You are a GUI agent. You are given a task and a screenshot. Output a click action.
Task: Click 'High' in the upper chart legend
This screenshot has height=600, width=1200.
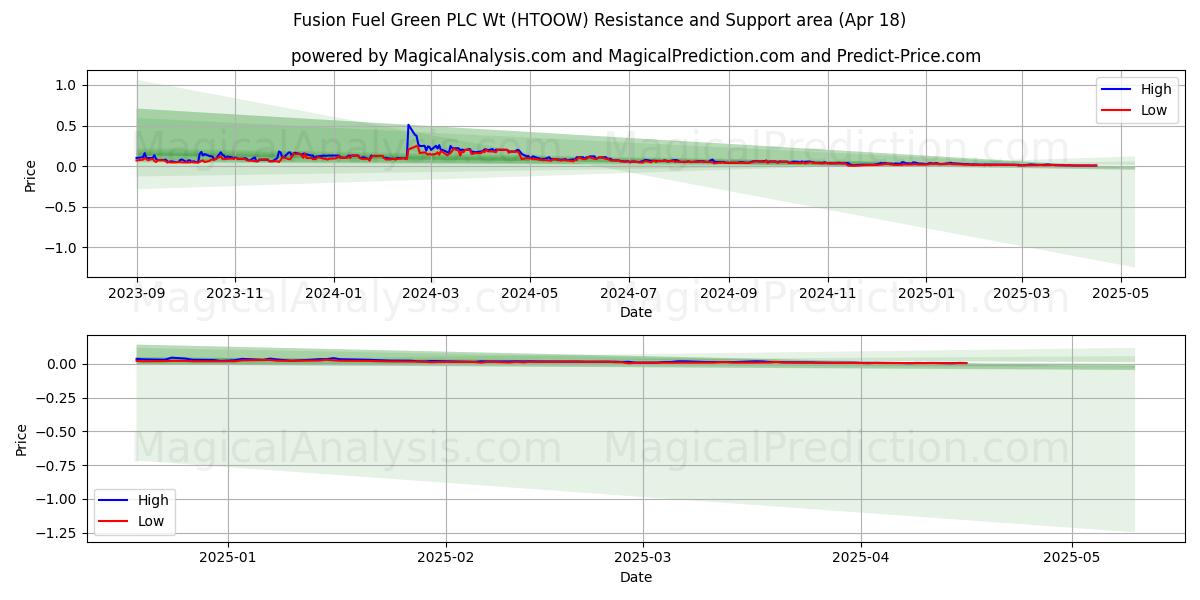(x=1156, y=89)
